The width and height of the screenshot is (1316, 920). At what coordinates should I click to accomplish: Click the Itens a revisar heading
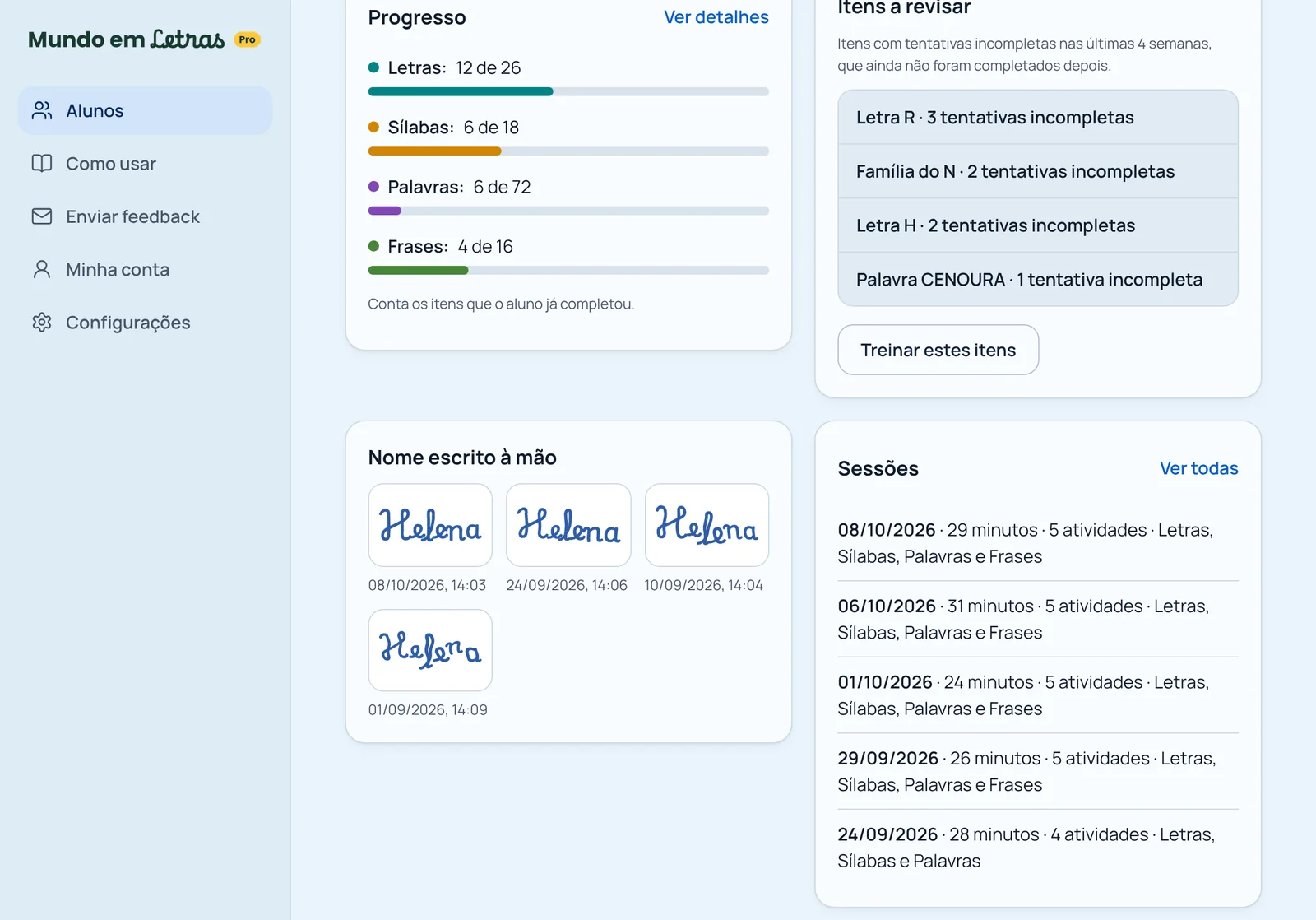click(904, 8)
